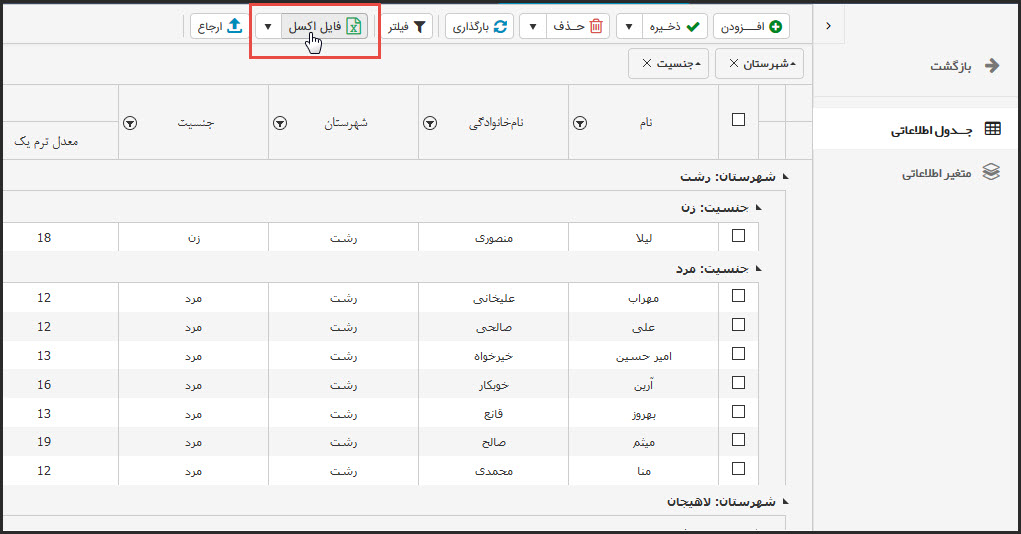Viewport: 1021px width, 534px height.
Task: Click the ذخیره (Save) button
Action: (674, 27)
